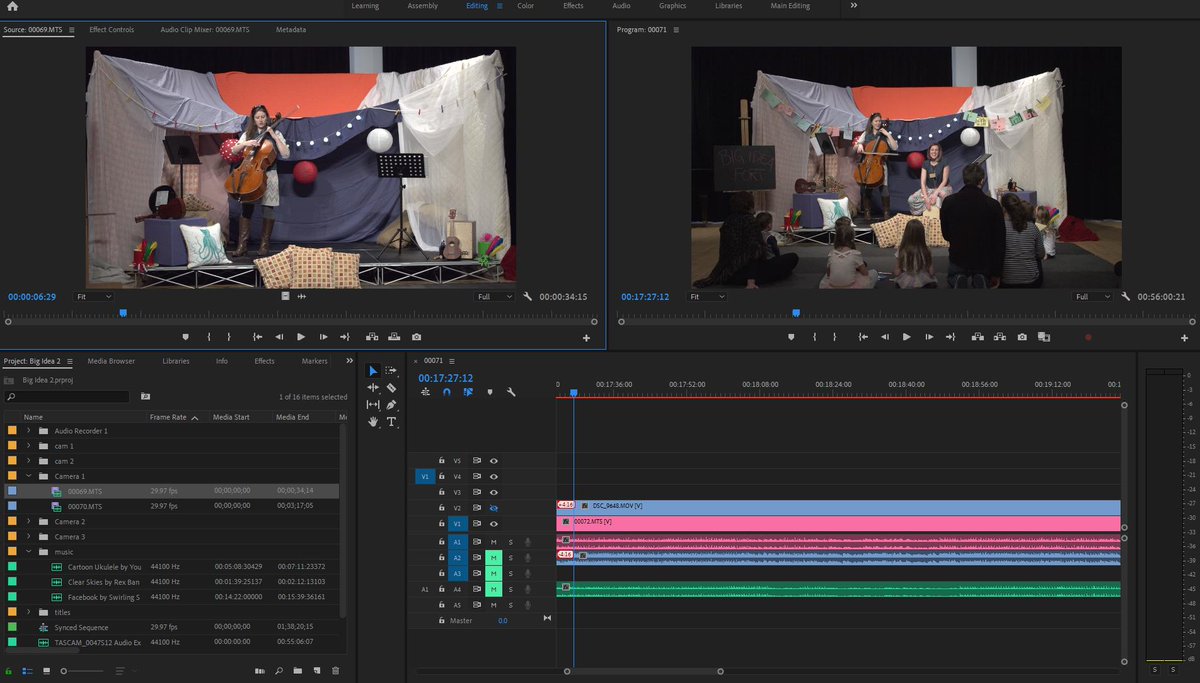Select the Track Select Forward tool
Image resolution: width=1200 pixels, height=683 pixels.
point(390,370)
